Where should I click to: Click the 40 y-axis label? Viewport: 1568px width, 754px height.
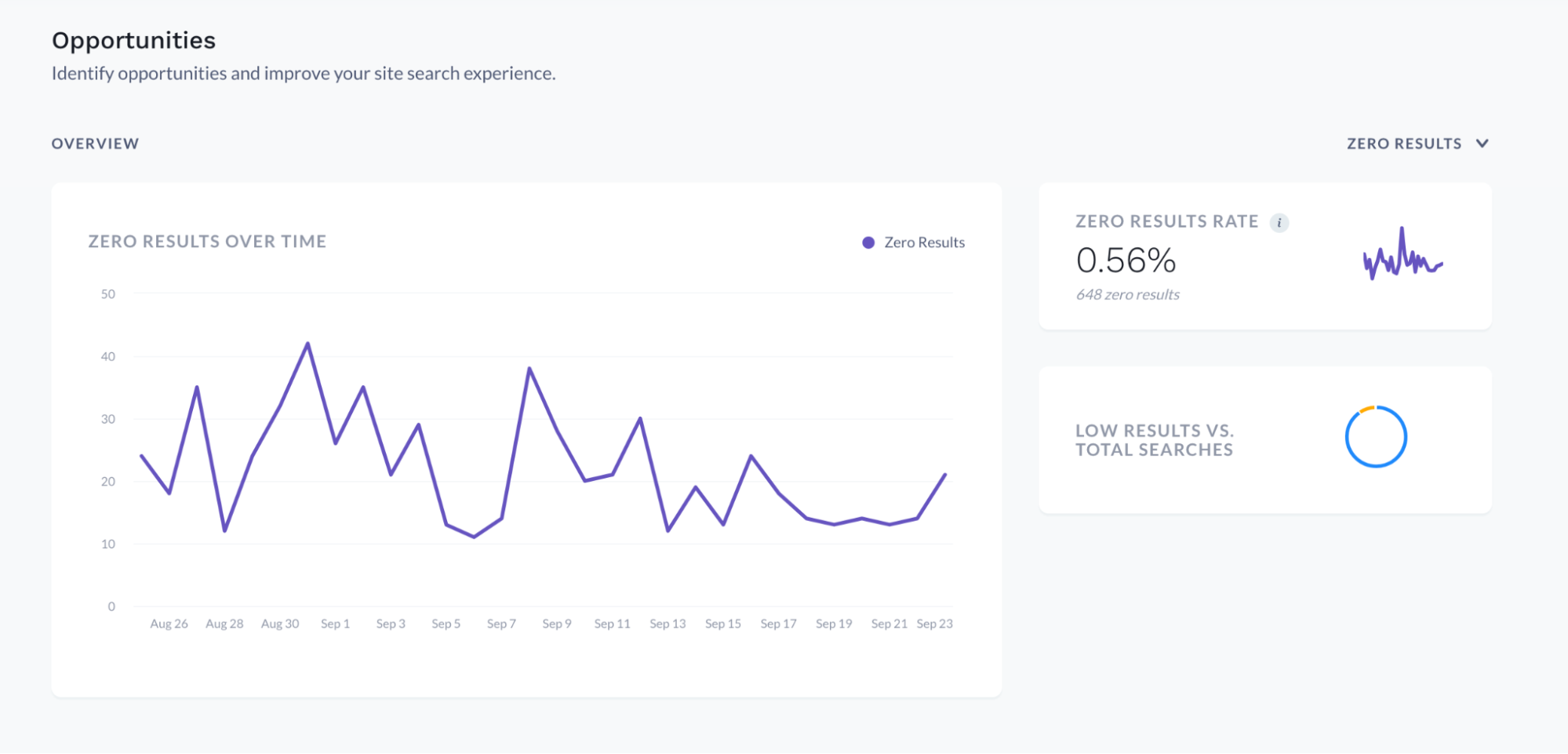[108, 357]
